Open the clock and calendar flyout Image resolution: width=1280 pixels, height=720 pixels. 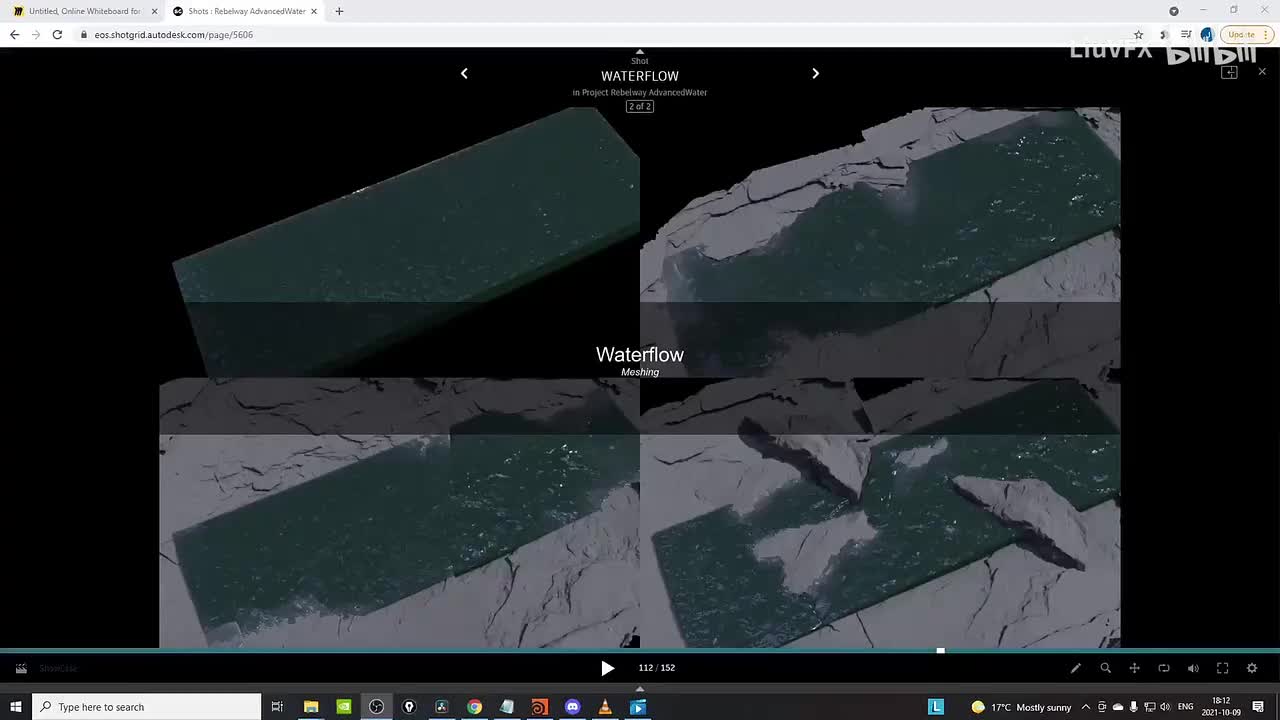[x=1221, y=707]
